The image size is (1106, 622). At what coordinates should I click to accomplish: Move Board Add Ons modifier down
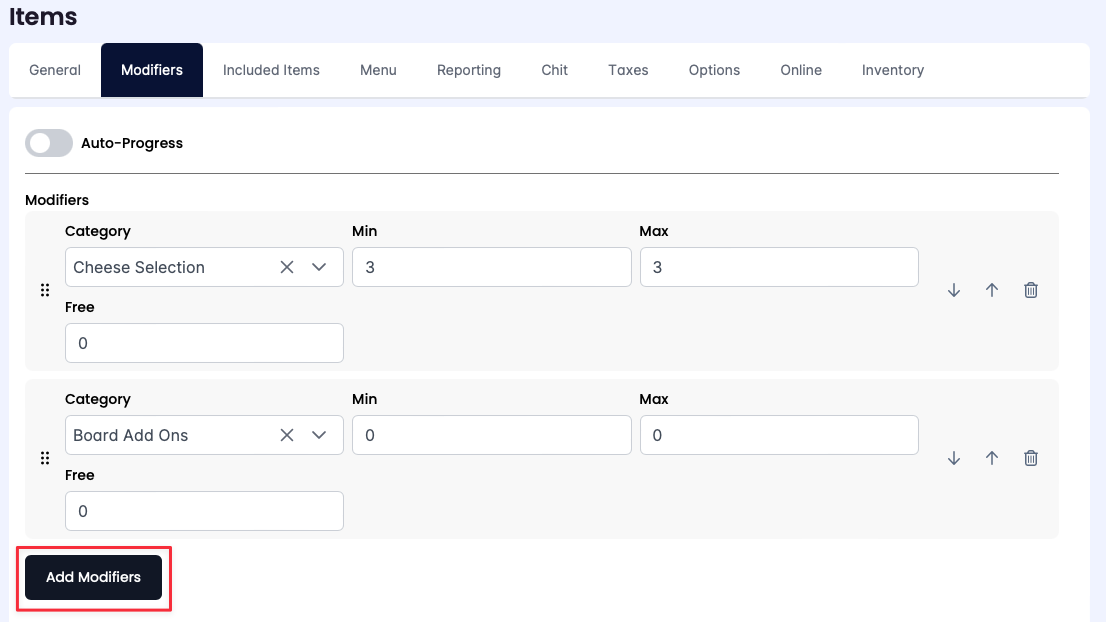tap(954, 458)
